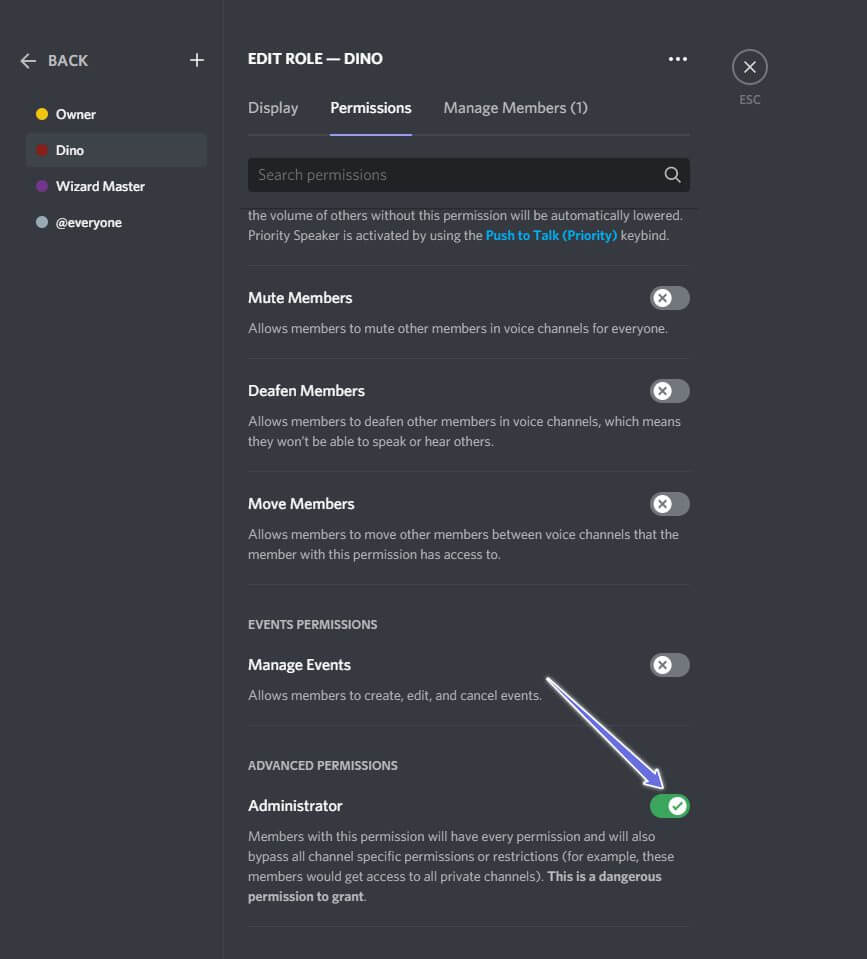
Task: Turn on the Move Members switch
Action: (670, 504)
